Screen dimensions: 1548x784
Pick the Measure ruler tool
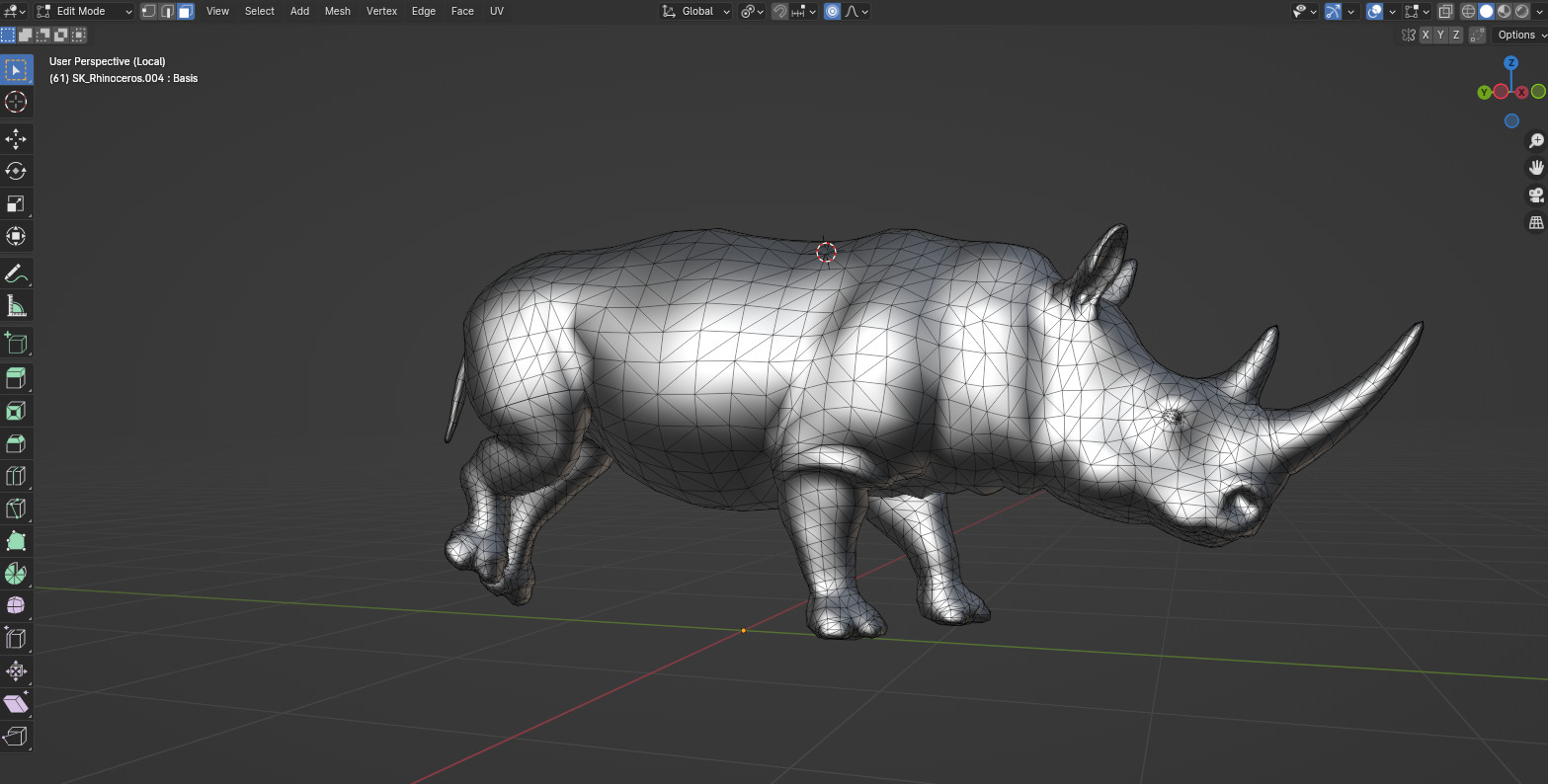[16, 306]
